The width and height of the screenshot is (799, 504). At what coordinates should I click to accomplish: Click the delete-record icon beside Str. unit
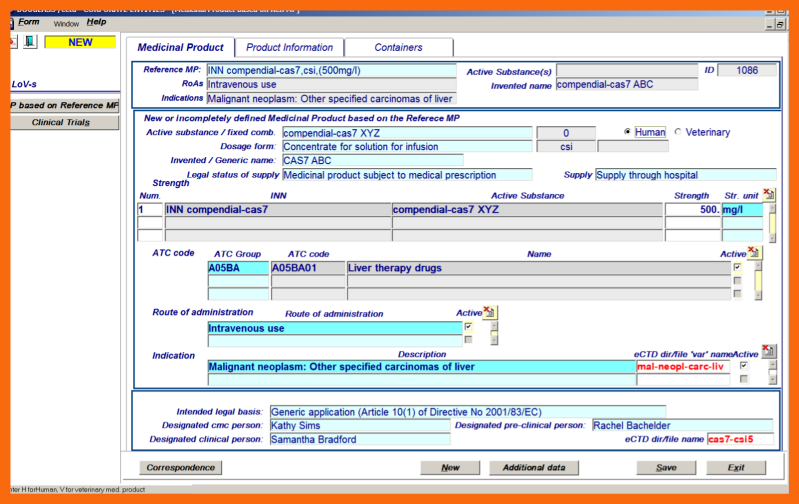768,194
